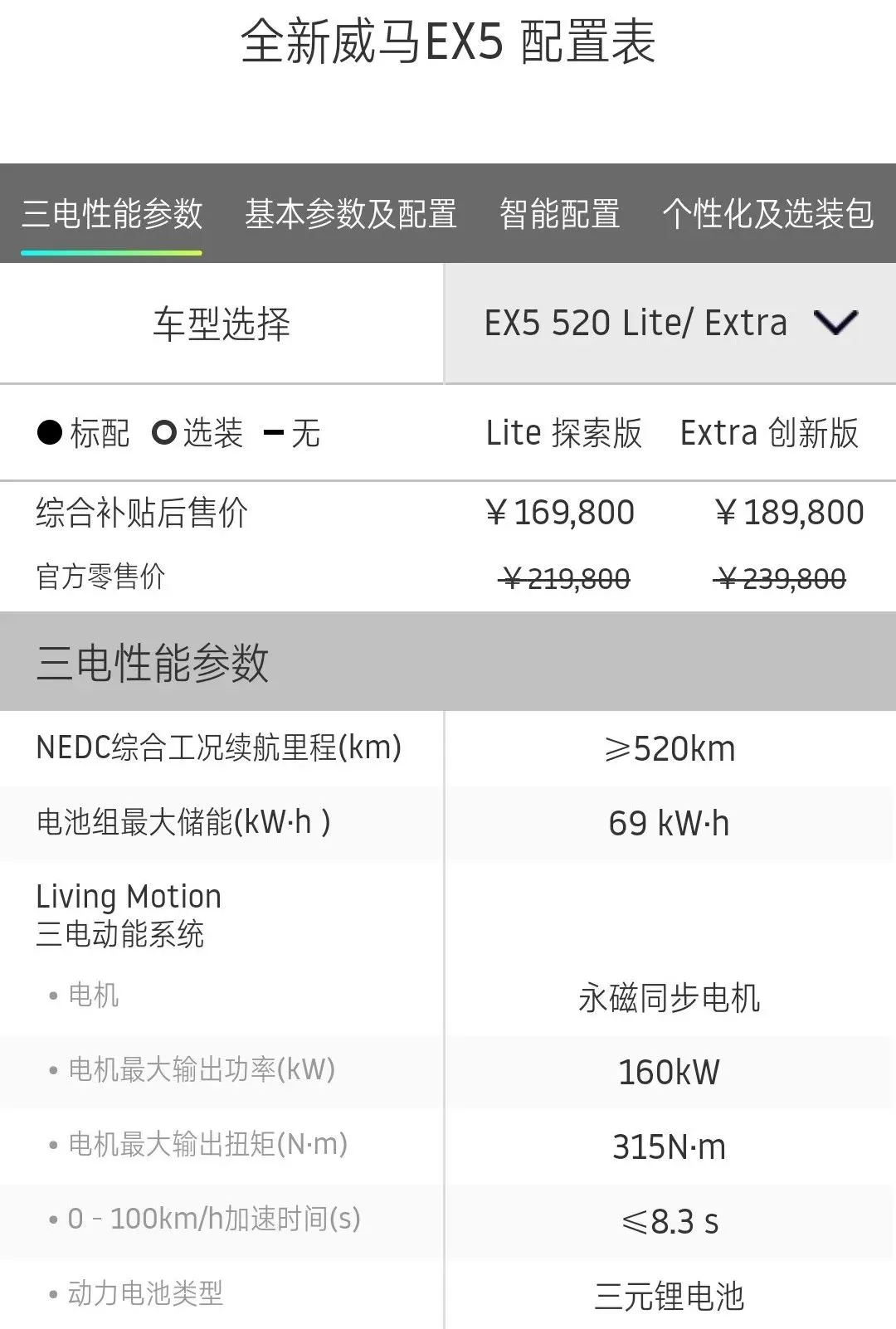Click the model dropdown chevron arrow
The image size is (896, 1329).
click(x=835, y=323)
